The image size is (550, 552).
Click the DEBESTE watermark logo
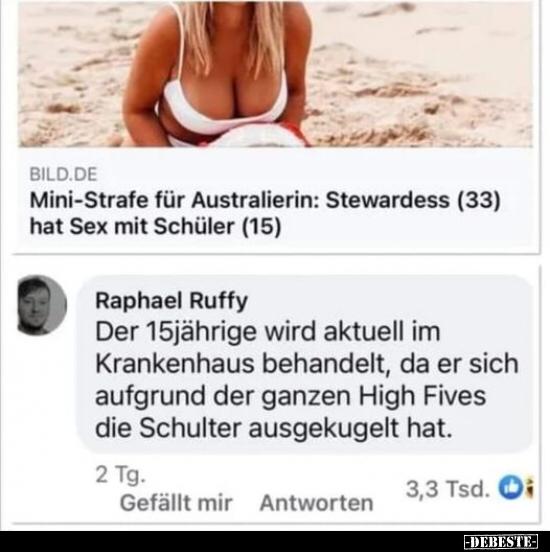[500, 541]
